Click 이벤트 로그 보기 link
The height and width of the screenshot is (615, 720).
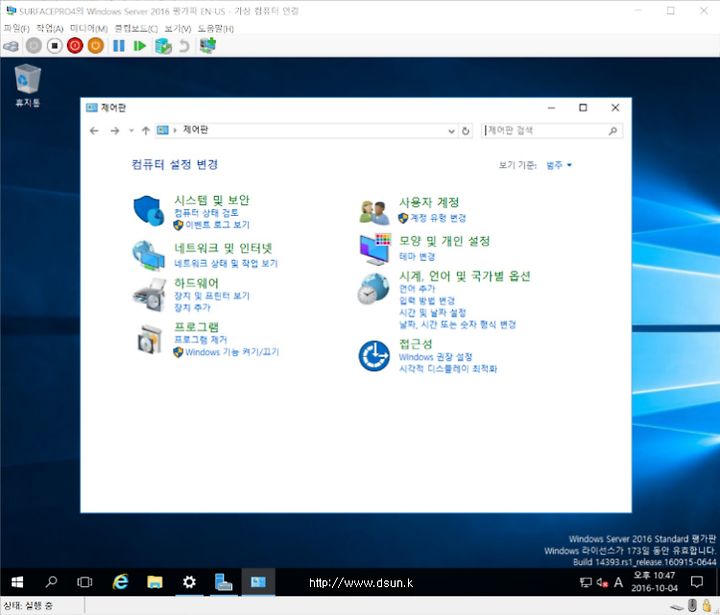click(x=217, y=225)
